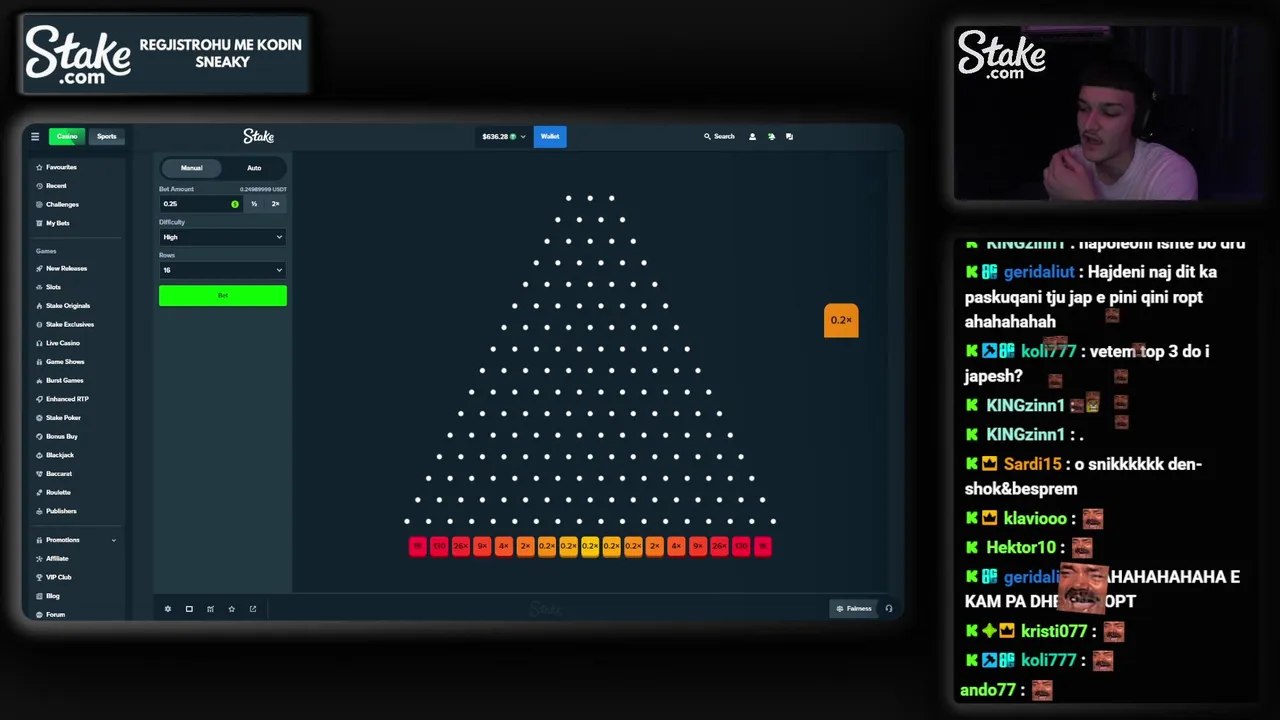Screen dimensions: 1280x720
Task: Click the Stake logo in header
Action: click(x=258, y=136)
